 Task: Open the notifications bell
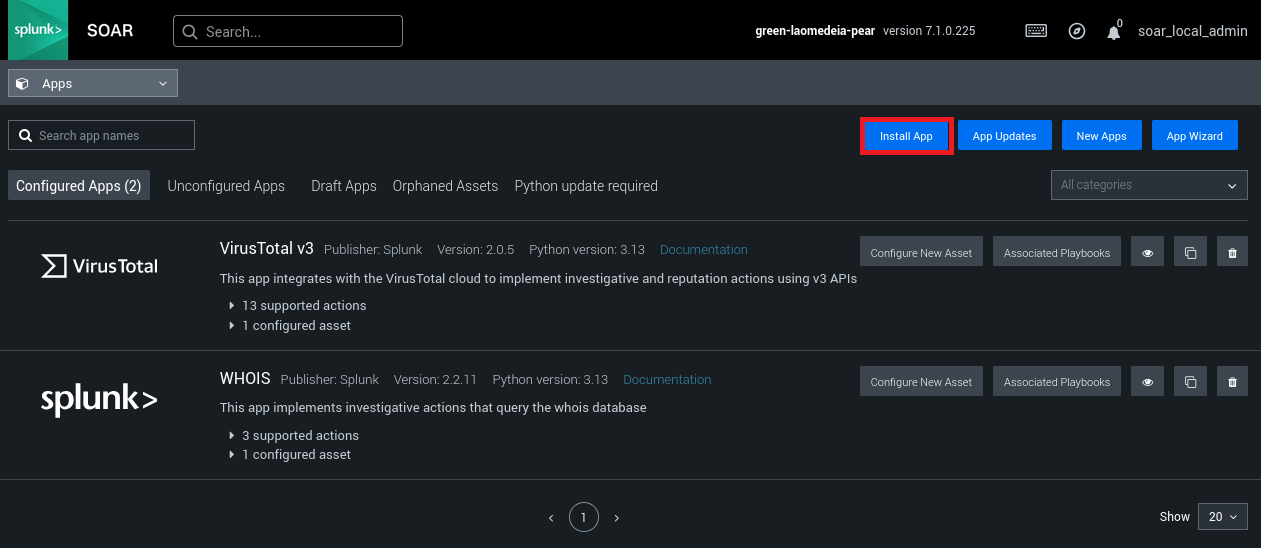1113,32
